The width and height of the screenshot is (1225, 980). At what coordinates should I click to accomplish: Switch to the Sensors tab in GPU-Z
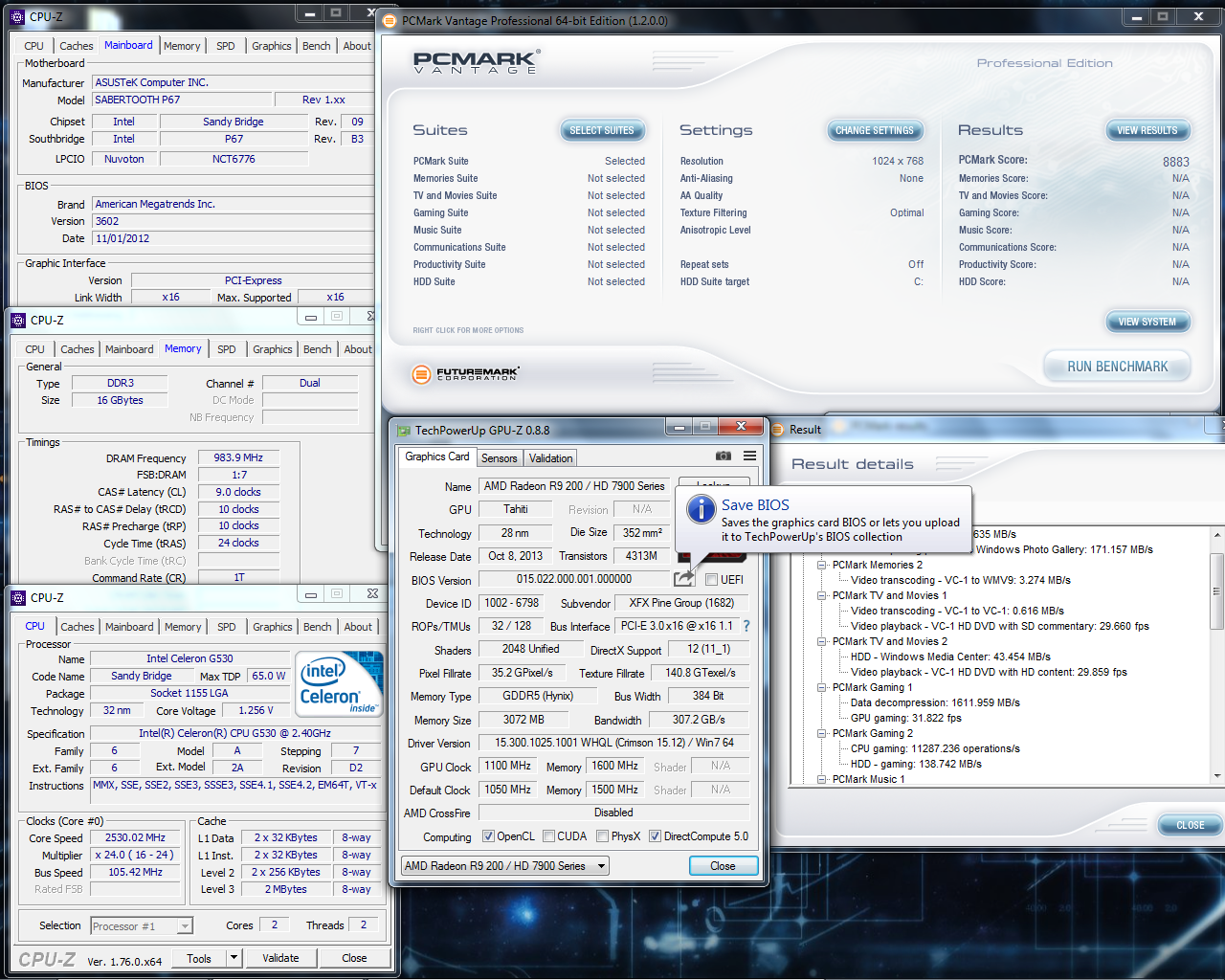pyautogui.click(x=499, y=458)
